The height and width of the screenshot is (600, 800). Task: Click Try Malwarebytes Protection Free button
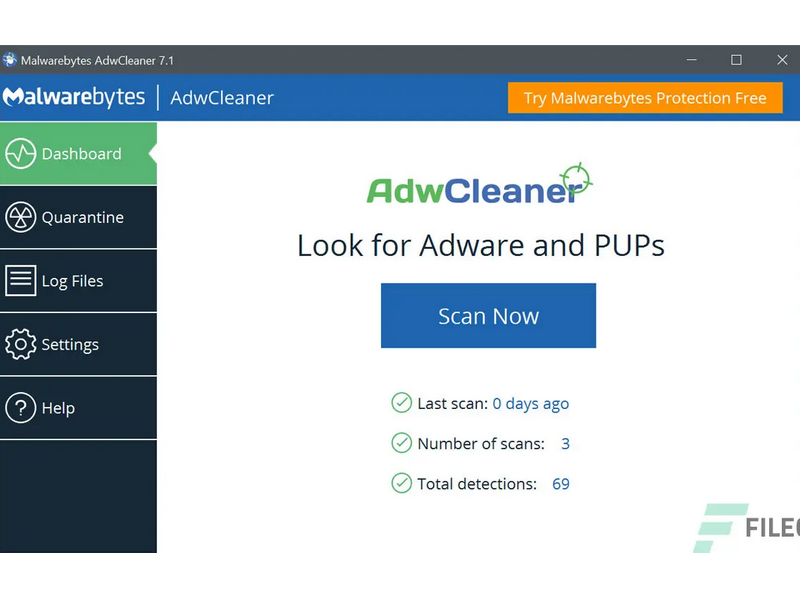pyautogui.click(x=645, y=97)
